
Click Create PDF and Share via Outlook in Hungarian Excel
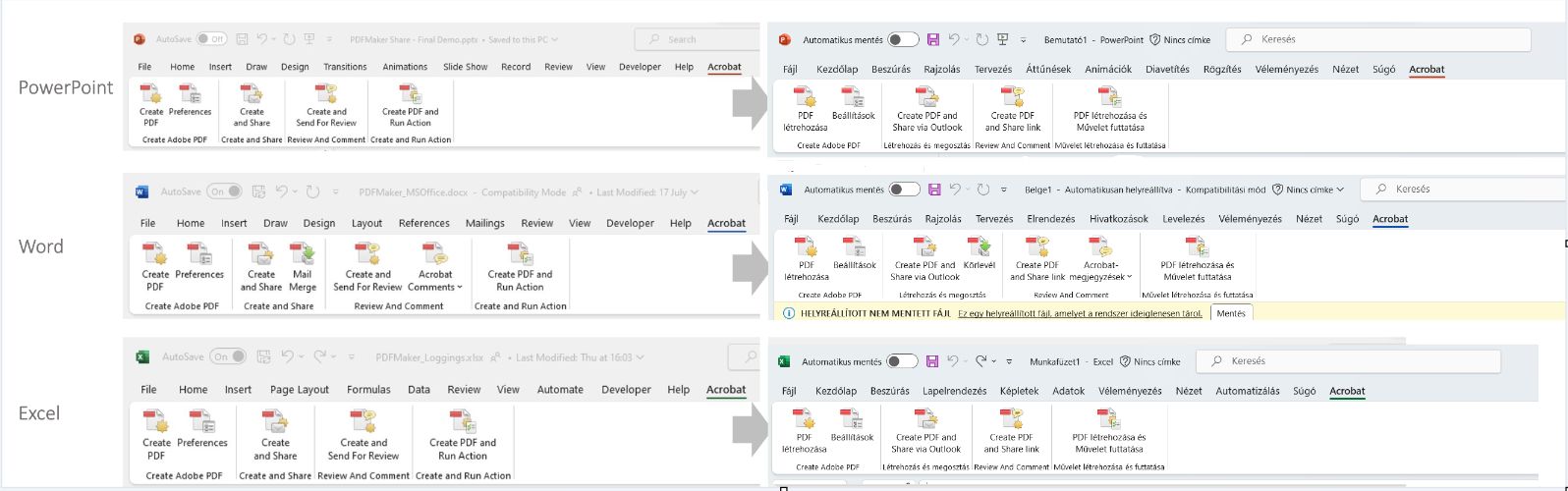[x=926, y=431]
